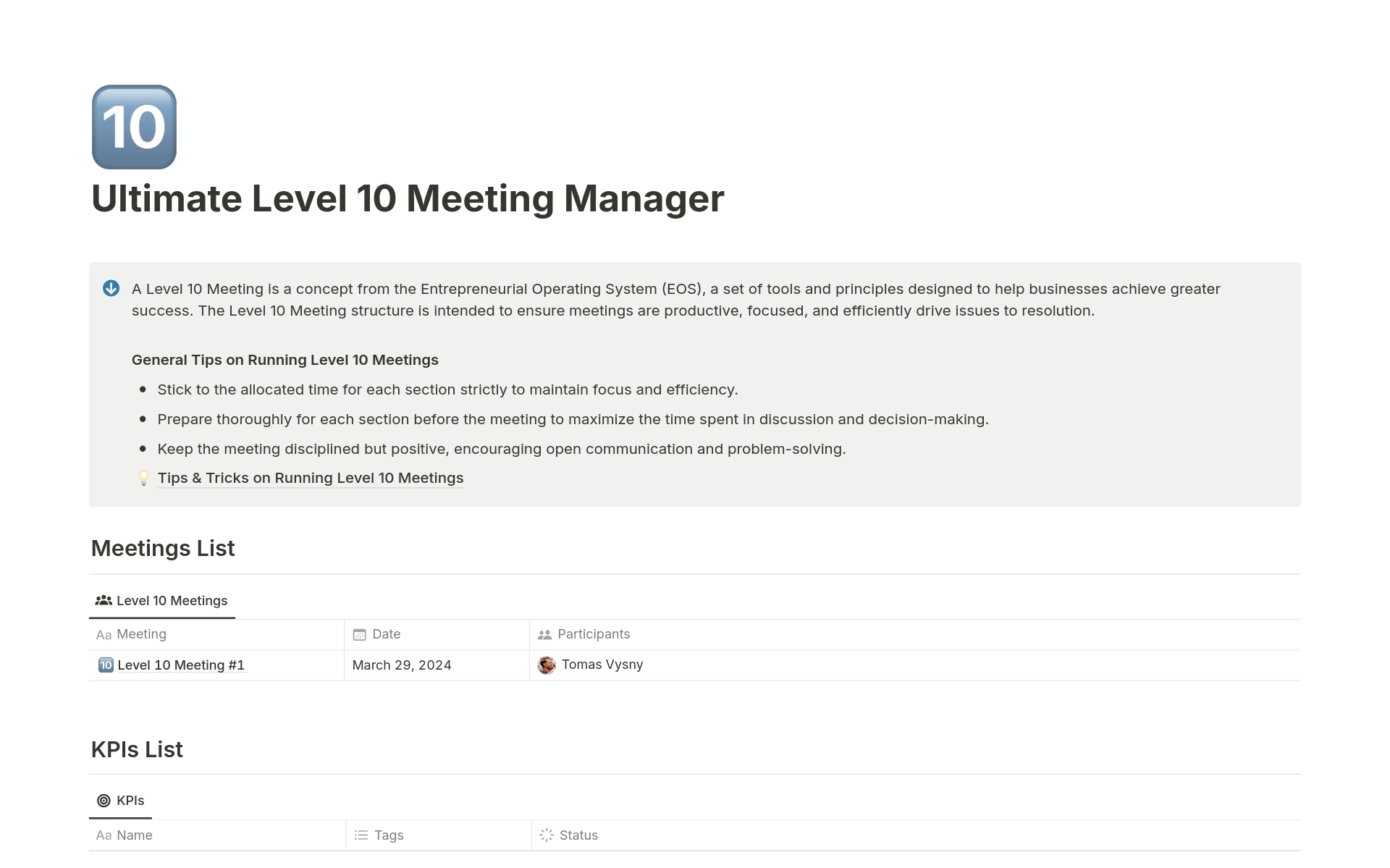Click the Date column header icon
Screen dimensions: 1390x868
(358, 634)
